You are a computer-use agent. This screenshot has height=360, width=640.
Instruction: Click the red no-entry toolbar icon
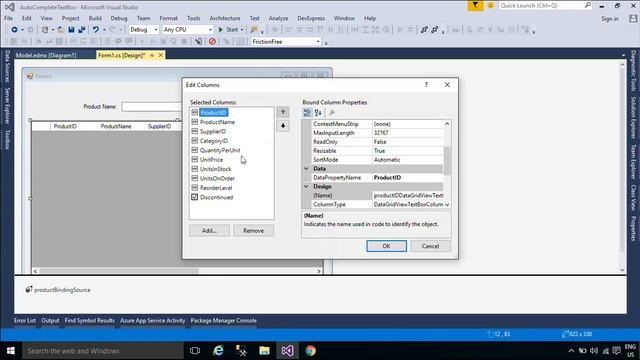click(x=212, y=42)
